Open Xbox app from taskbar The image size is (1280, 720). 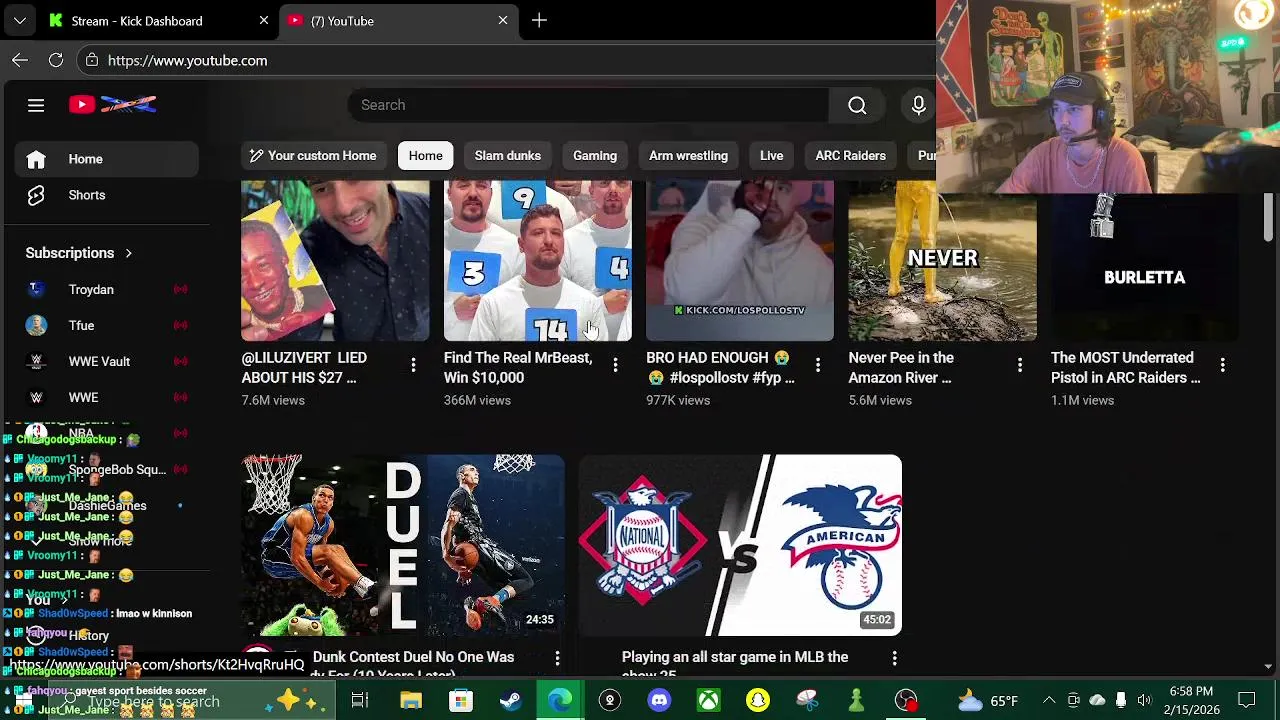(x=708, y=701)
